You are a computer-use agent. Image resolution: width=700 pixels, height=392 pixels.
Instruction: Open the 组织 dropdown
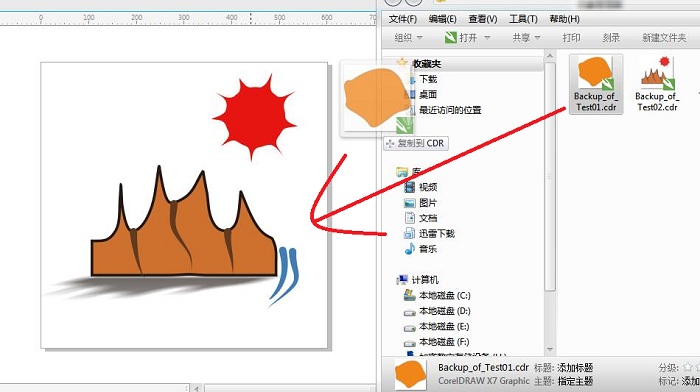(408, 38)
